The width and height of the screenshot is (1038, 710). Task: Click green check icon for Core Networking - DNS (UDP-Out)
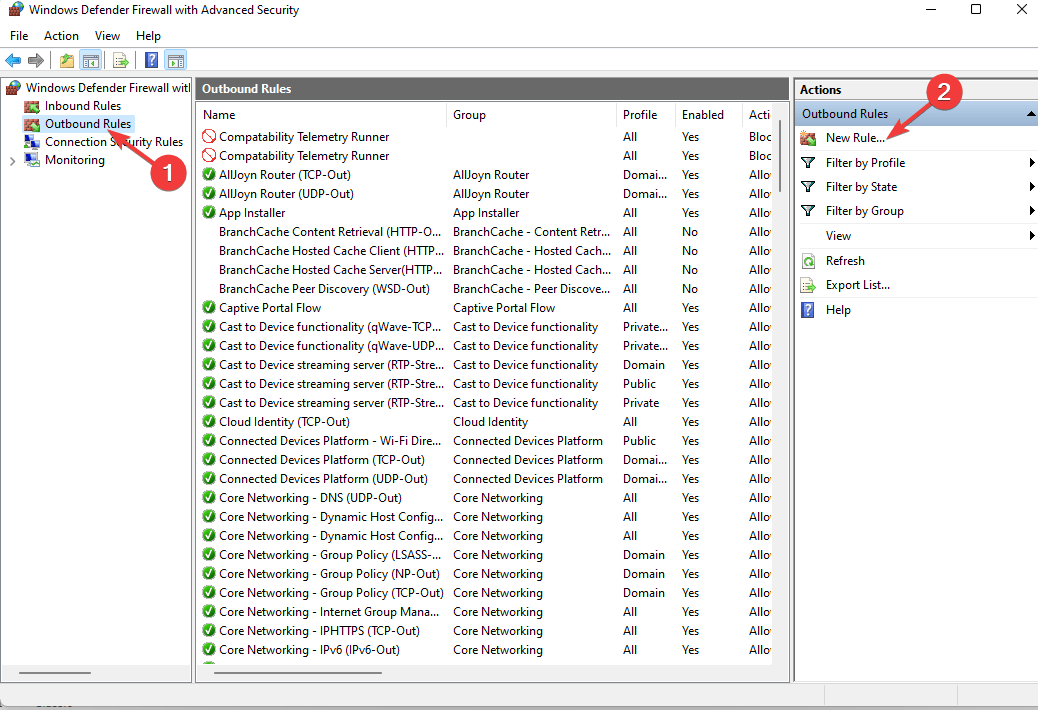click(209, 497)
